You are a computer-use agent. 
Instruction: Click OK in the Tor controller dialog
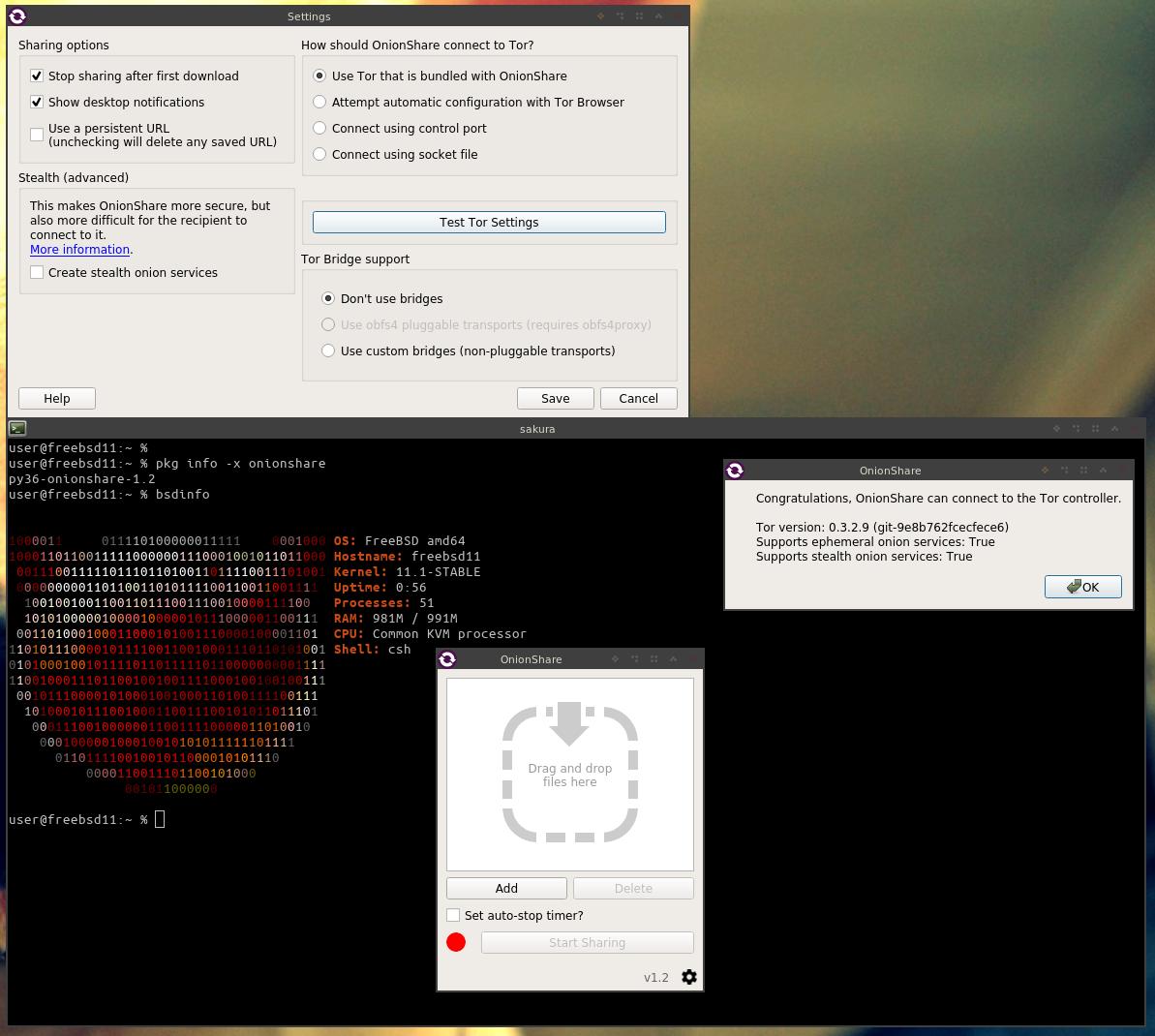click(x=1082, y=587)
